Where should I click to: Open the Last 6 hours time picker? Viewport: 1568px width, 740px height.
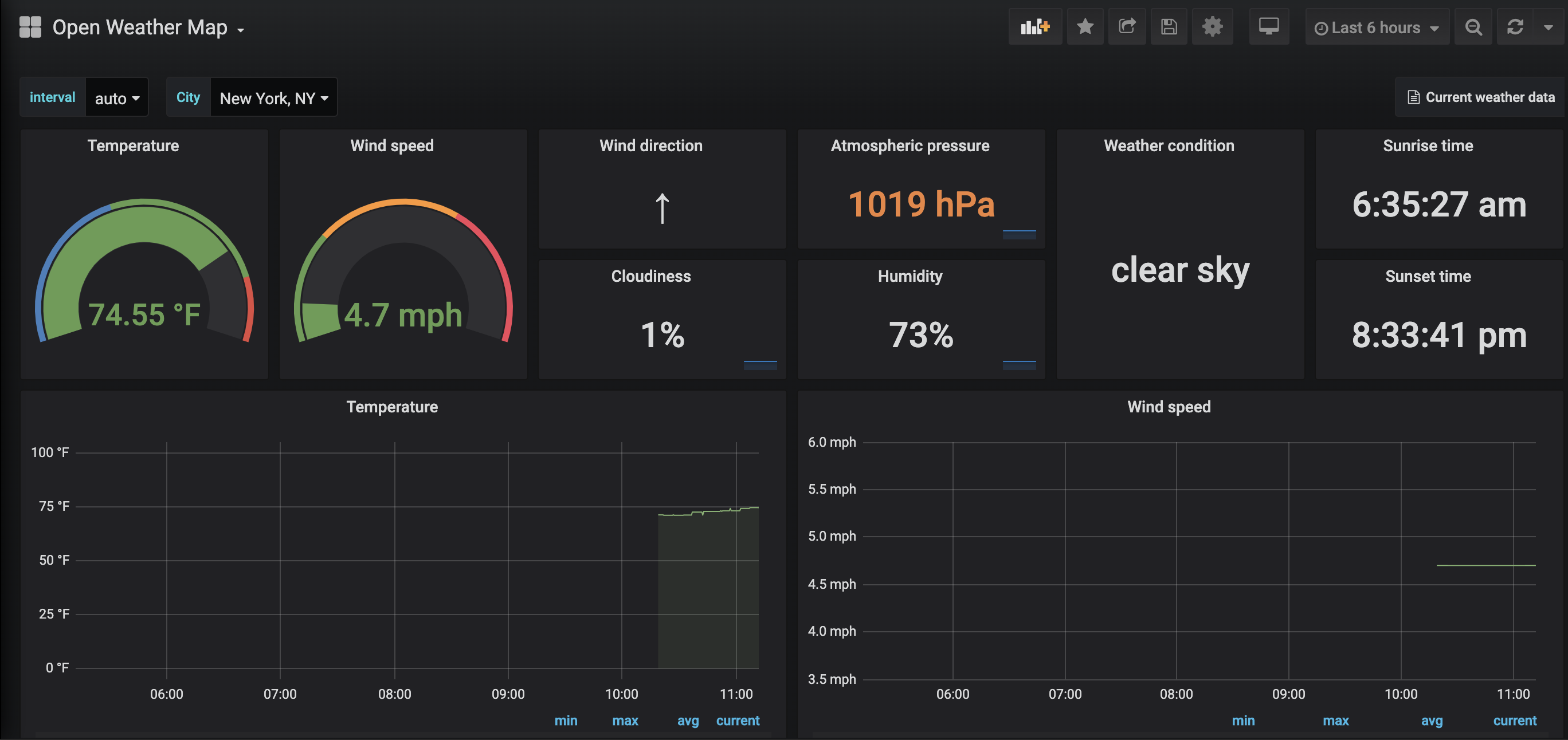point(1376,28)
